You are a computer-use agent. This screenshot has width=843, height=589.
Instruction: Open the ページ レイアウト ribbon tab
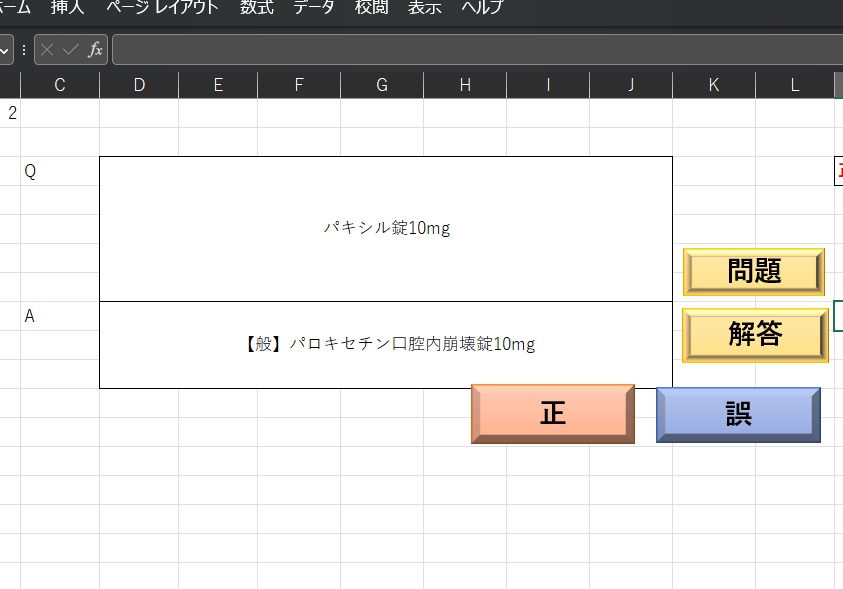click(x=162, y=7)
